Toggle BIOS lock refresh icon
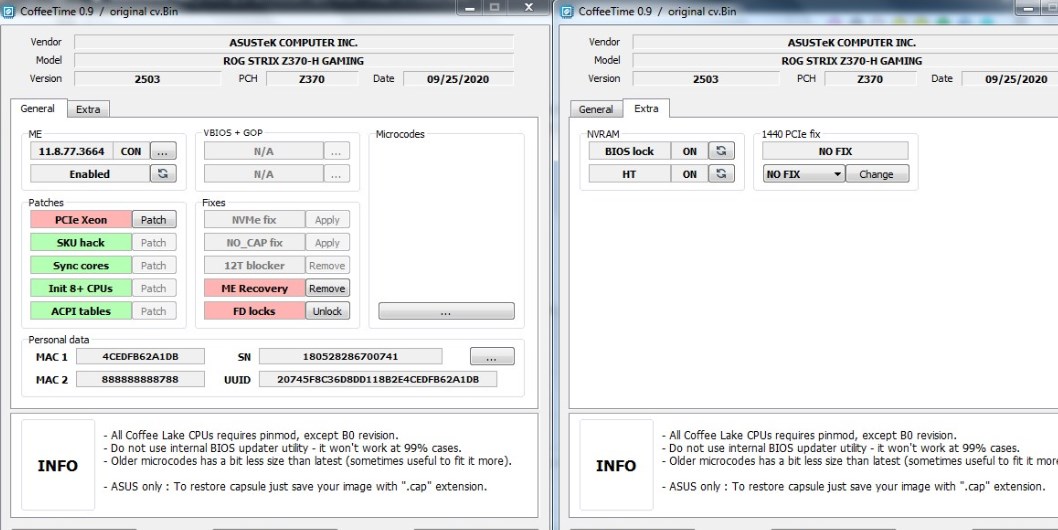Image resolution: width=1058 pixels, height=530 pixels. tap(721, 151)
